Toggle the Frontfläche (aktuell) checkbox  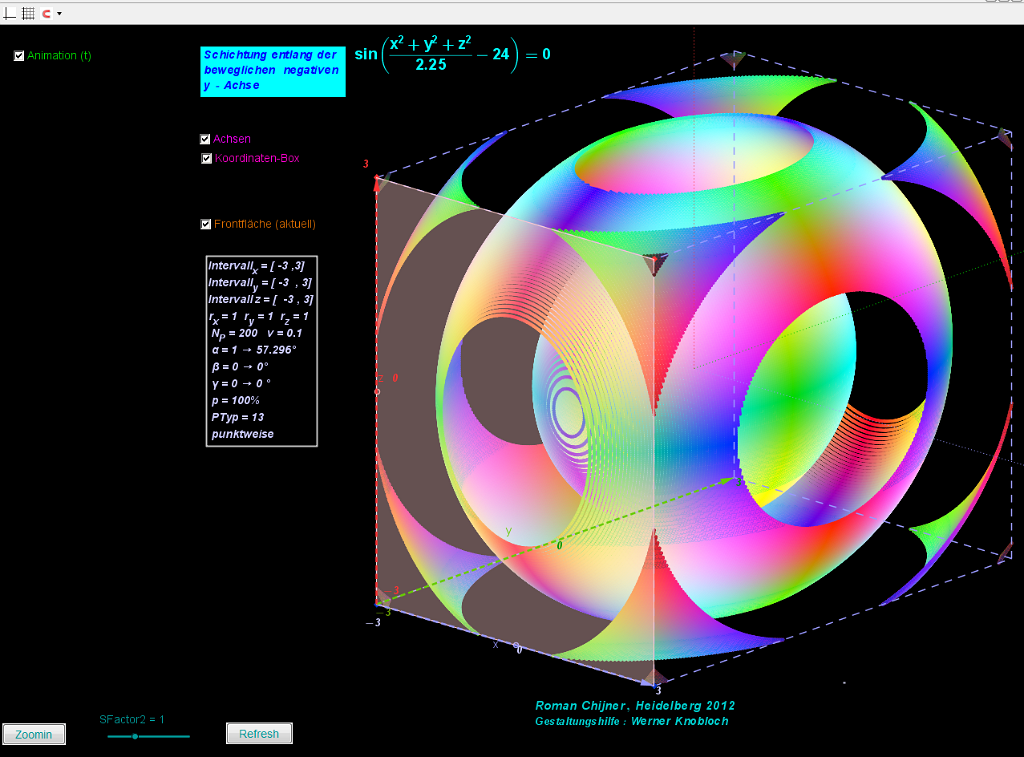pyautogui.click(x=206, y=224)
